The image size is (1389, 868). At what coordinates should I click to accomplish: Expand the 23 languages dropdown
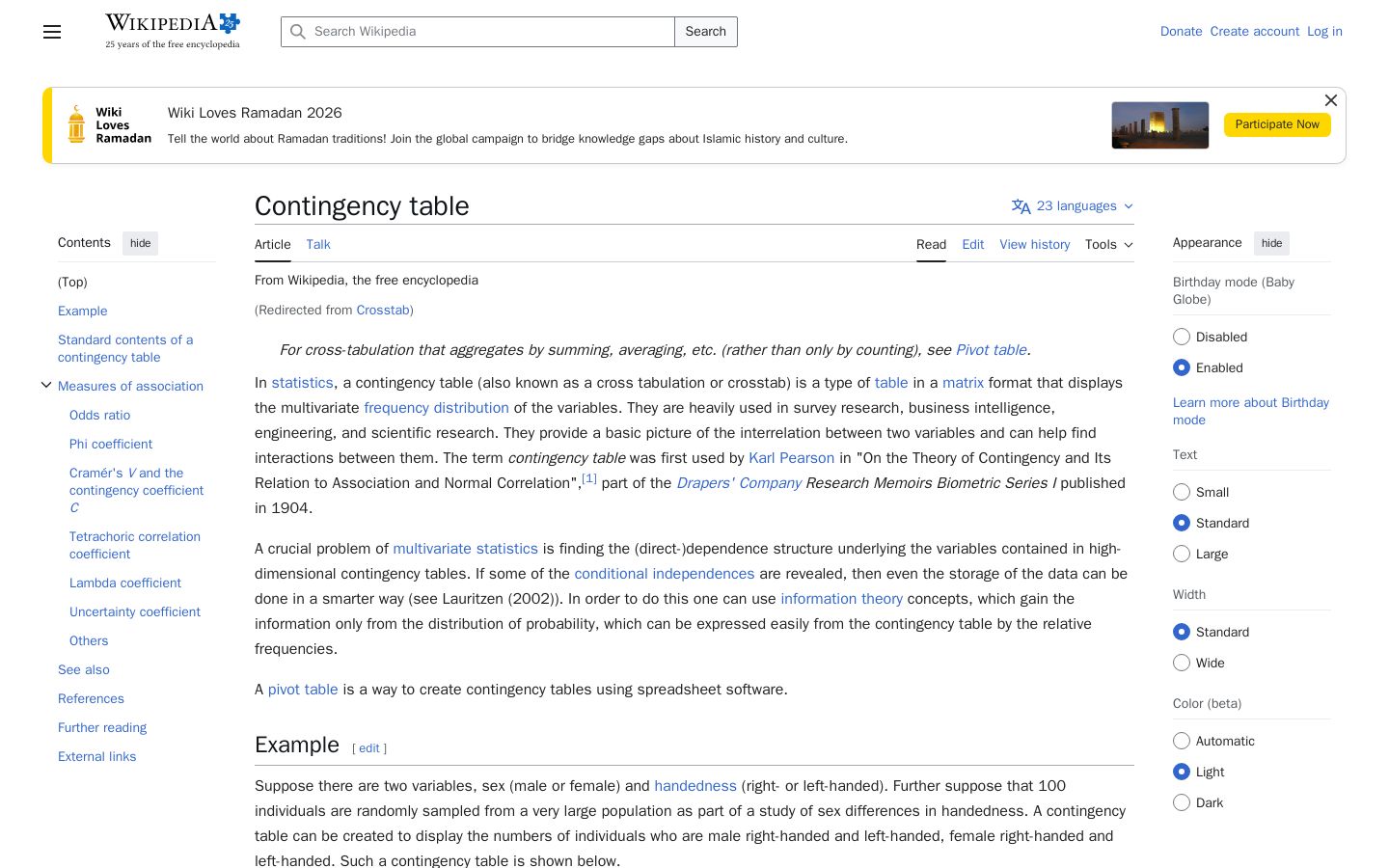click(1073, 206)
